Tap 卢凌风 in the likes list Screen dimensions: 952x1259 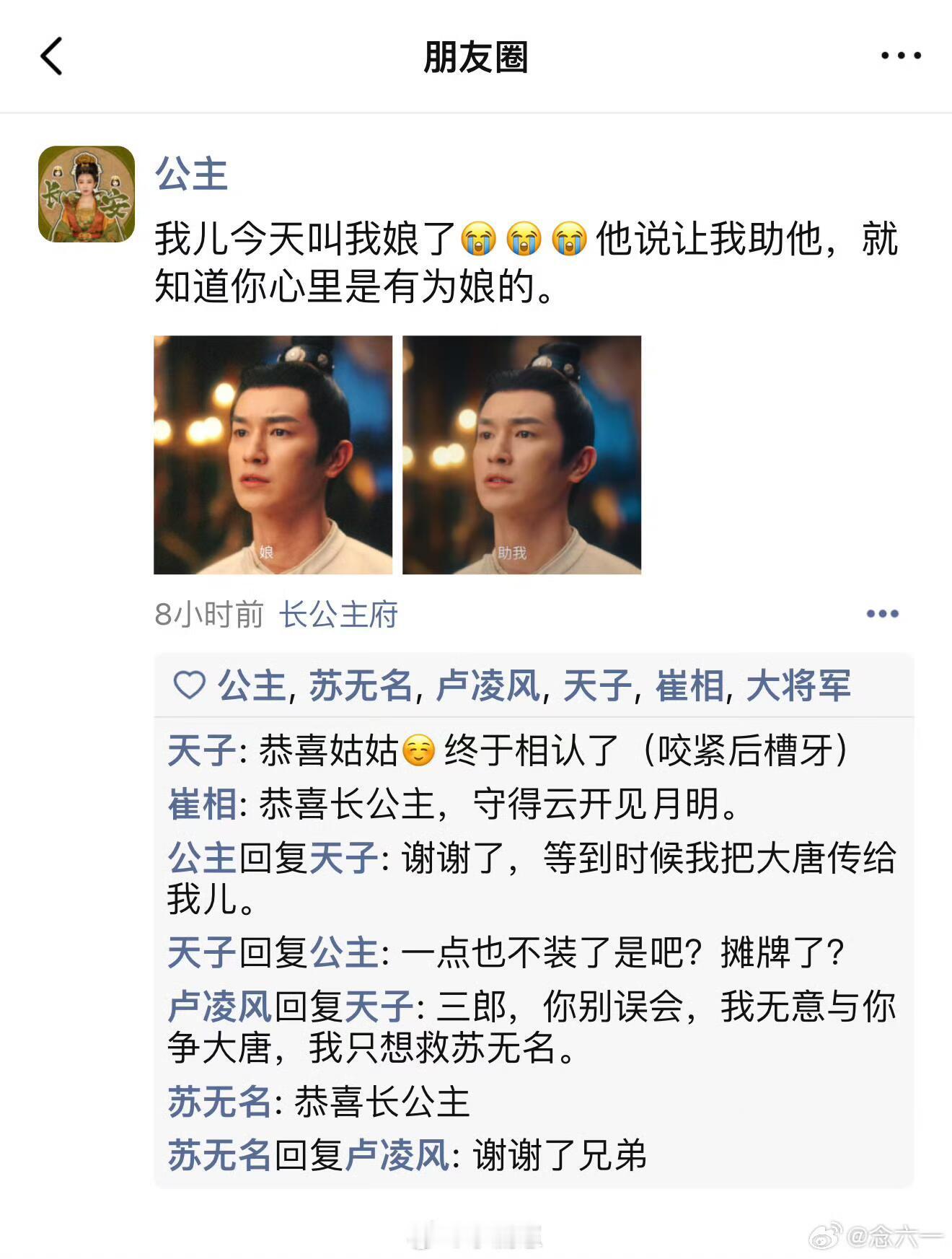pyautogui.click(x=488, y=685)
